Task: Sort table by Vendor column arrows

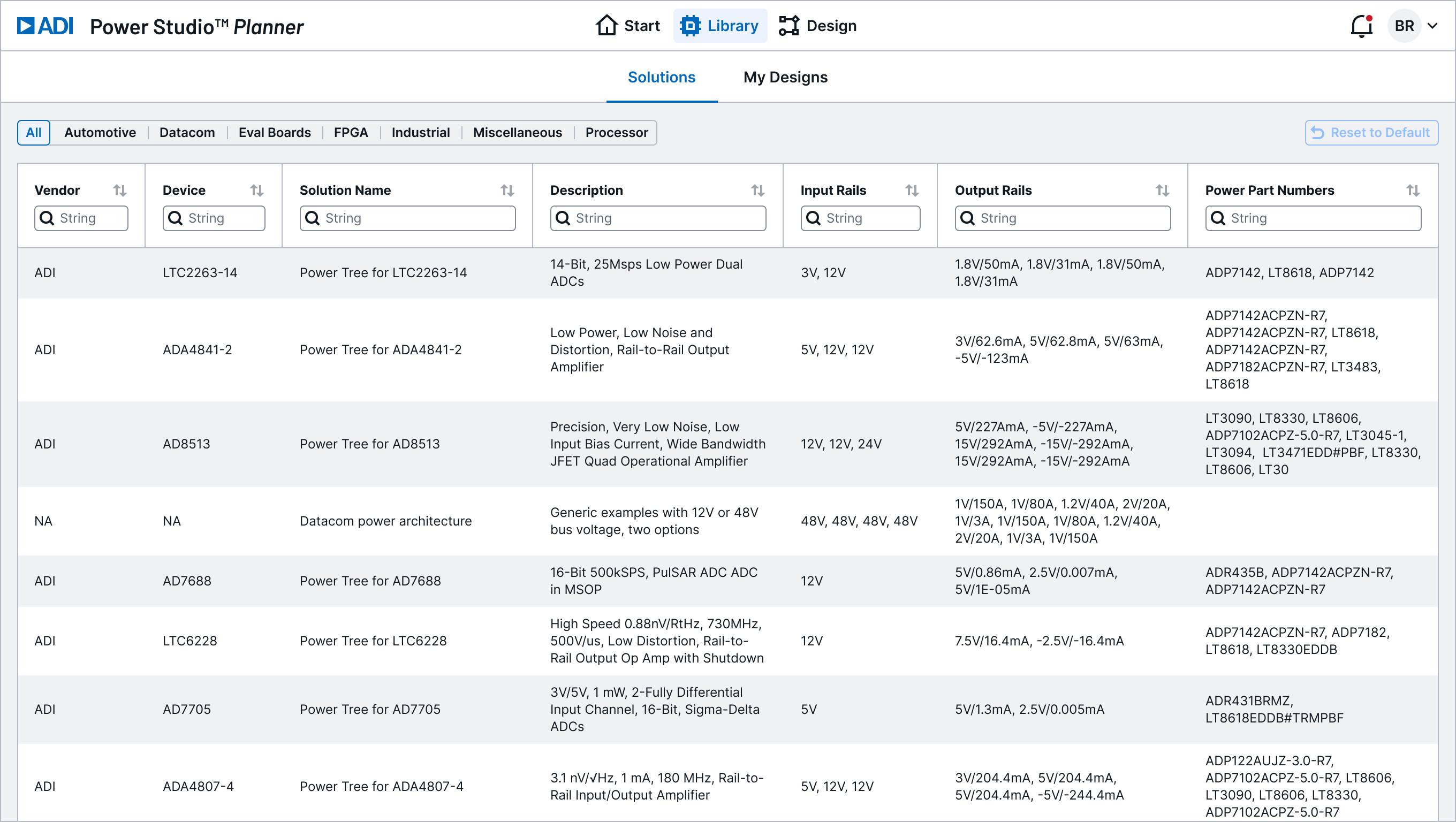Action: (x=119, y=191)
